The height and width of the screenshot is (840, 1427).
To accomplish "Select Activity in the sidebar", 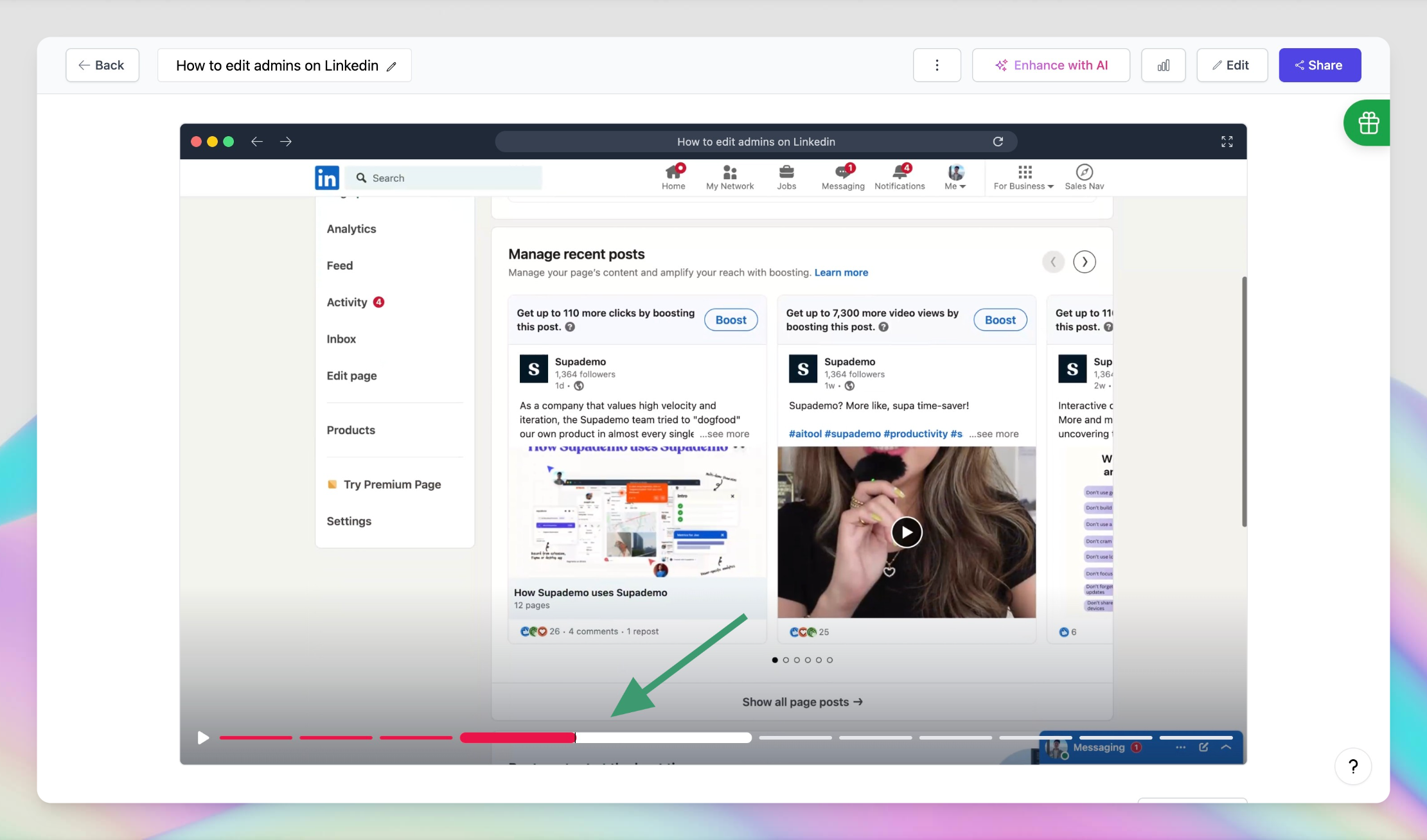I will click(x=355, y=302).
